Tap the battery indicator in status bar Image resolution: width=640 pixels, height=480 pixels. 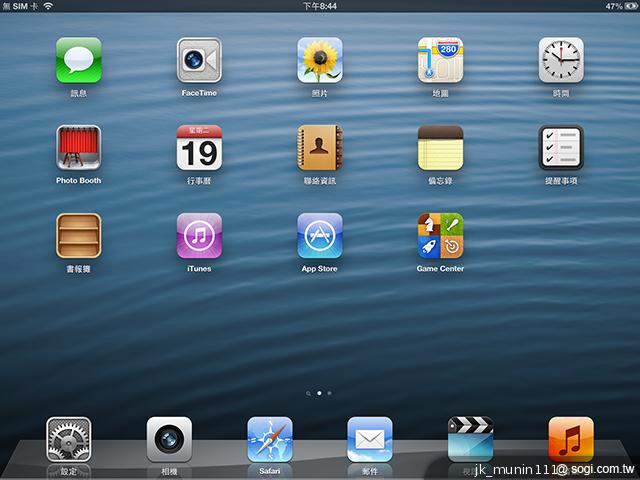point(630,6)
